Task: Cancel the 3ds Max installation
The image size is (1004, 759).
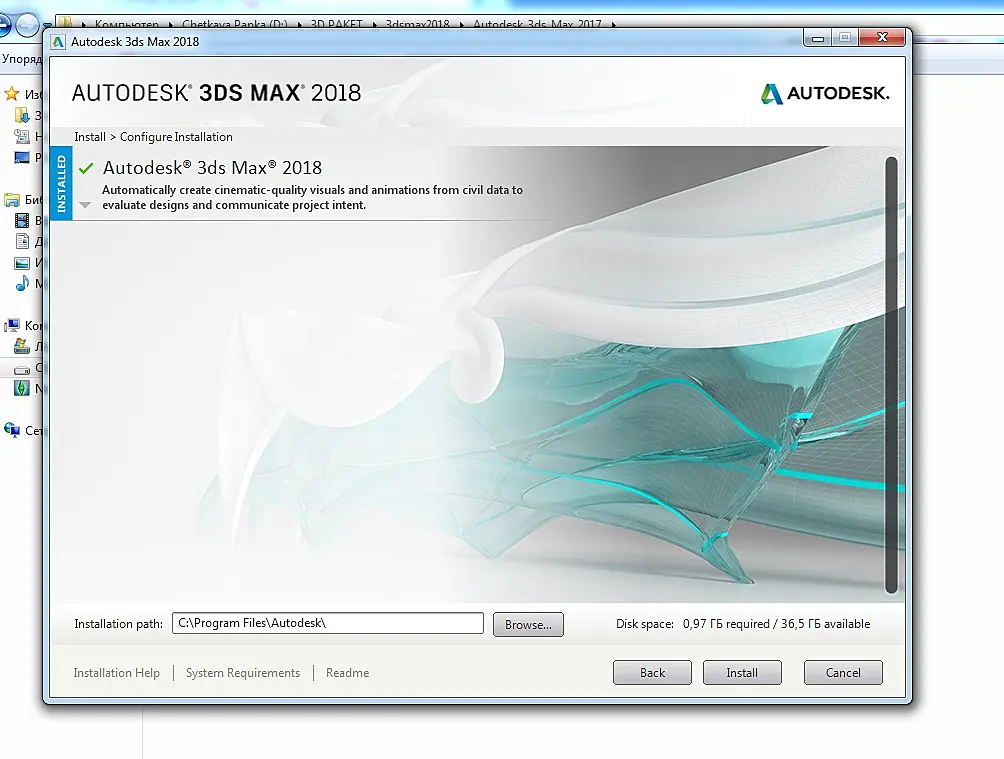Action: pyautogui.click(x=843, y=673)
